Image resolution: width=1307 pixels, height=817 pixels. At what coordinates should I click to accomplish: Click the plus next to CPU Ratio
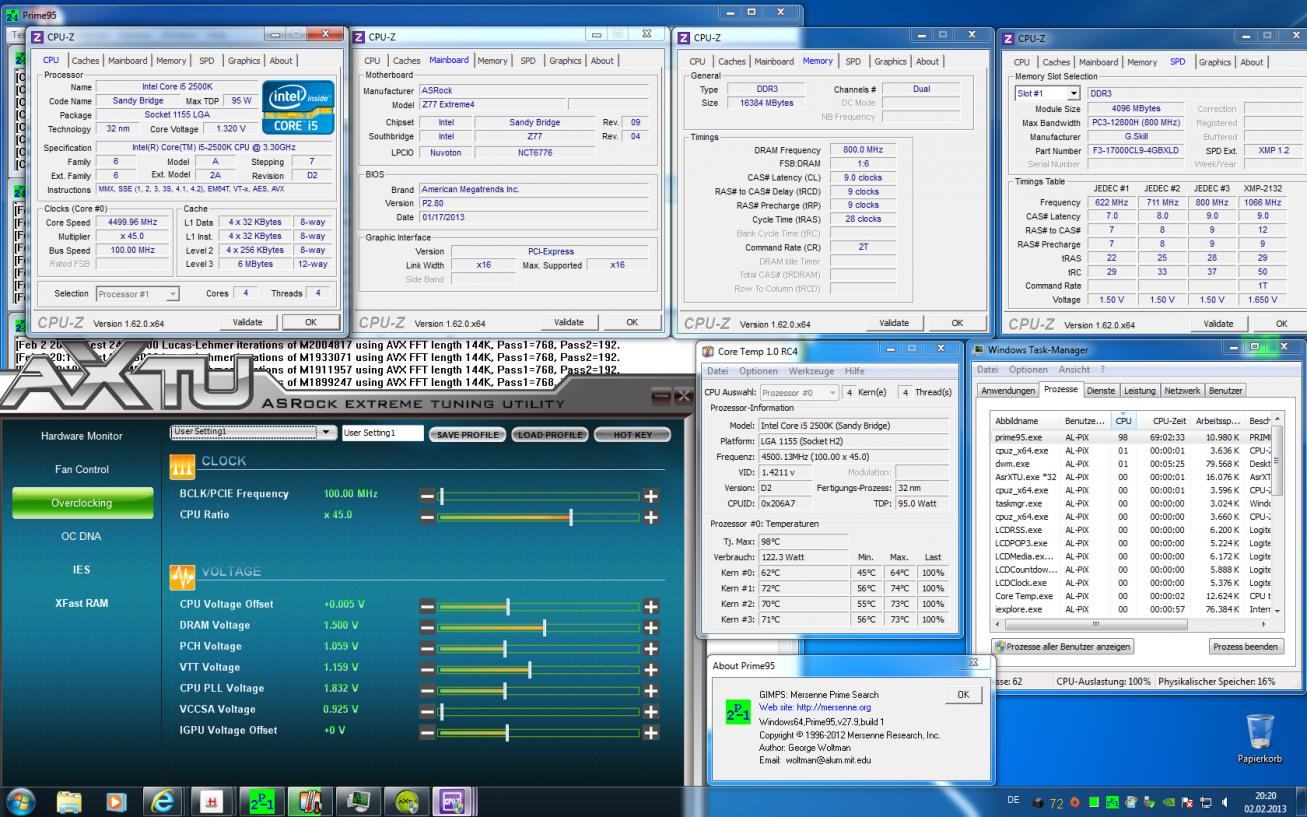tap(651, 517)
